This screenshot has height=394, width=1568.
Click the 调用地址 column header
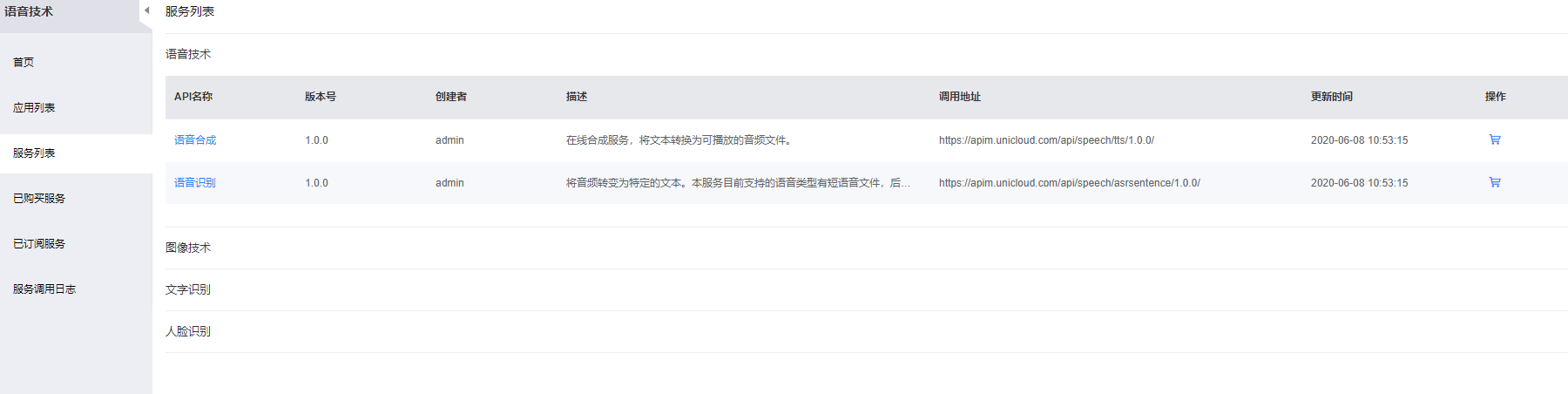[x=960, y=97]
